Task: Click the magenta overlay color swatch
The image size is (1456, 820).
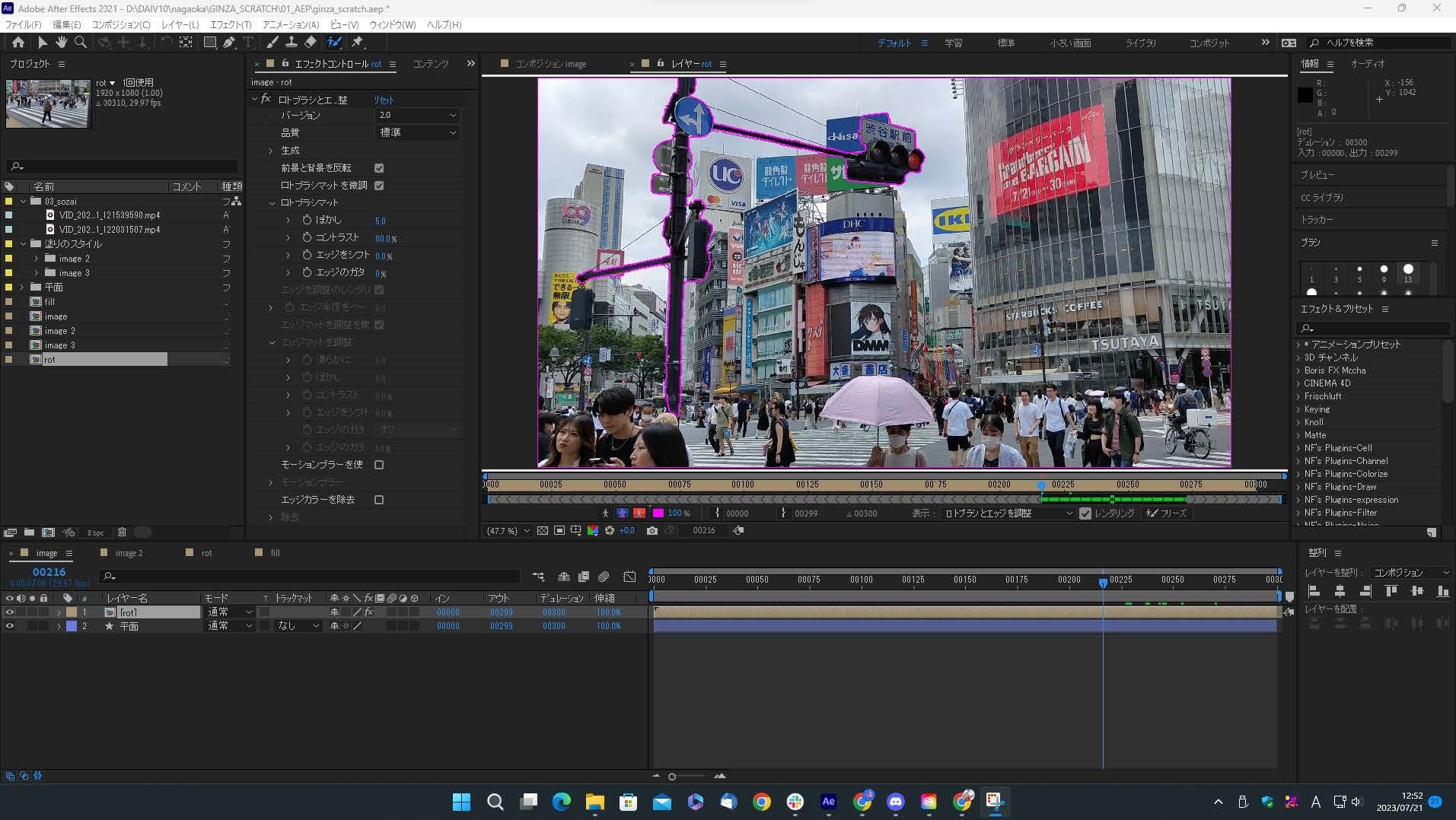Action: (658, 513)
